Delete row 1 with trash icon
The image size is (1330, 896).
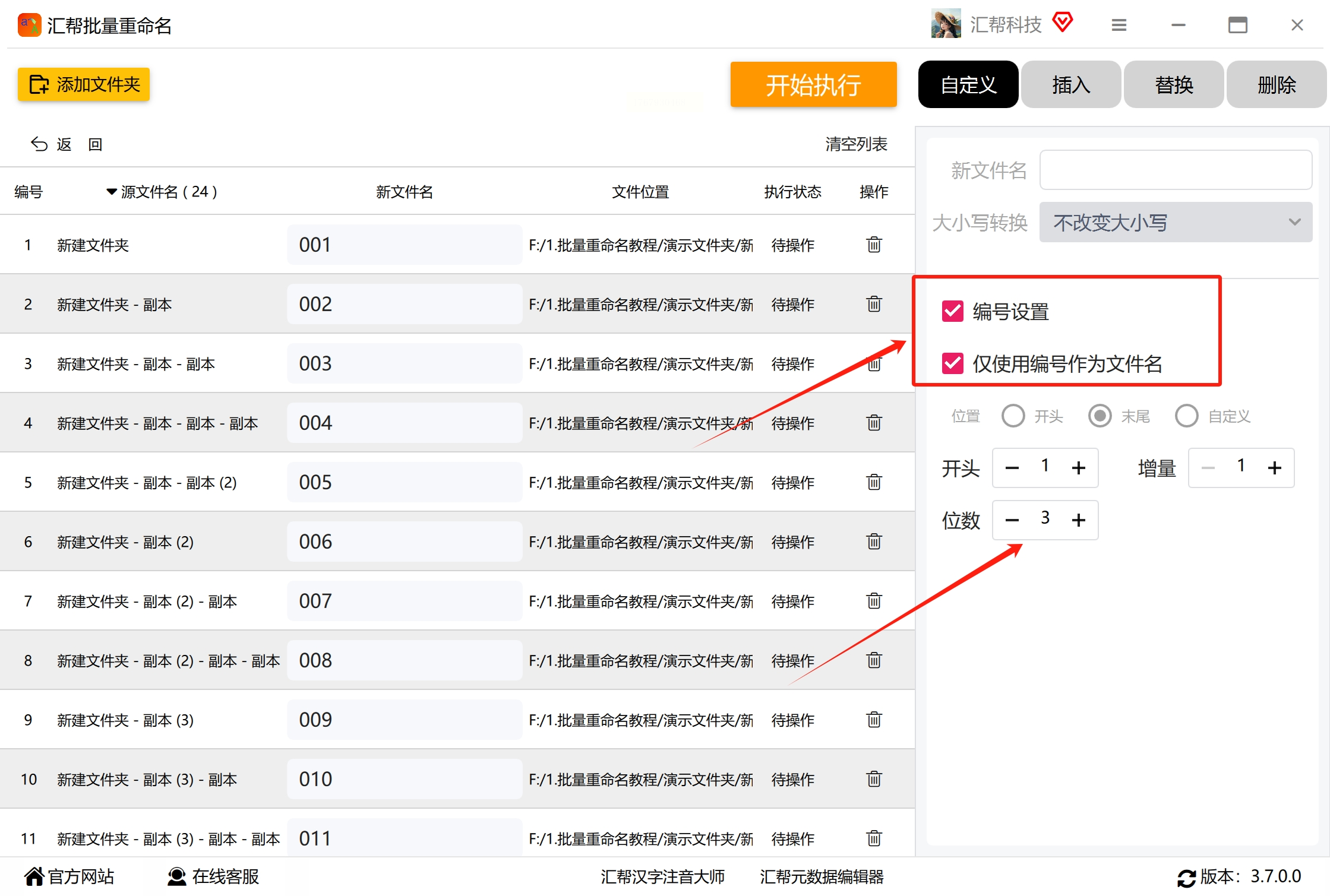pos(874,245)
